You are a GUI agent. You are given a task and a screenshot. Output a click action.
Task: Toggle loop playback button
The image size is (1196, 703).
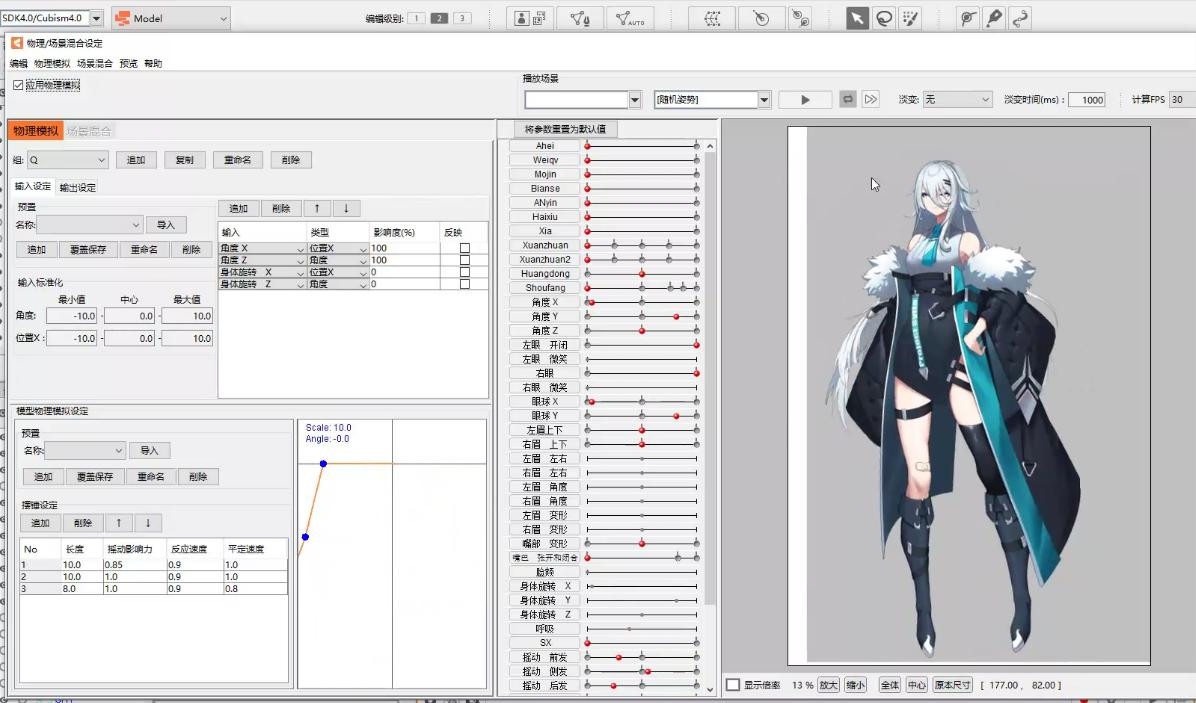[847, 99]
